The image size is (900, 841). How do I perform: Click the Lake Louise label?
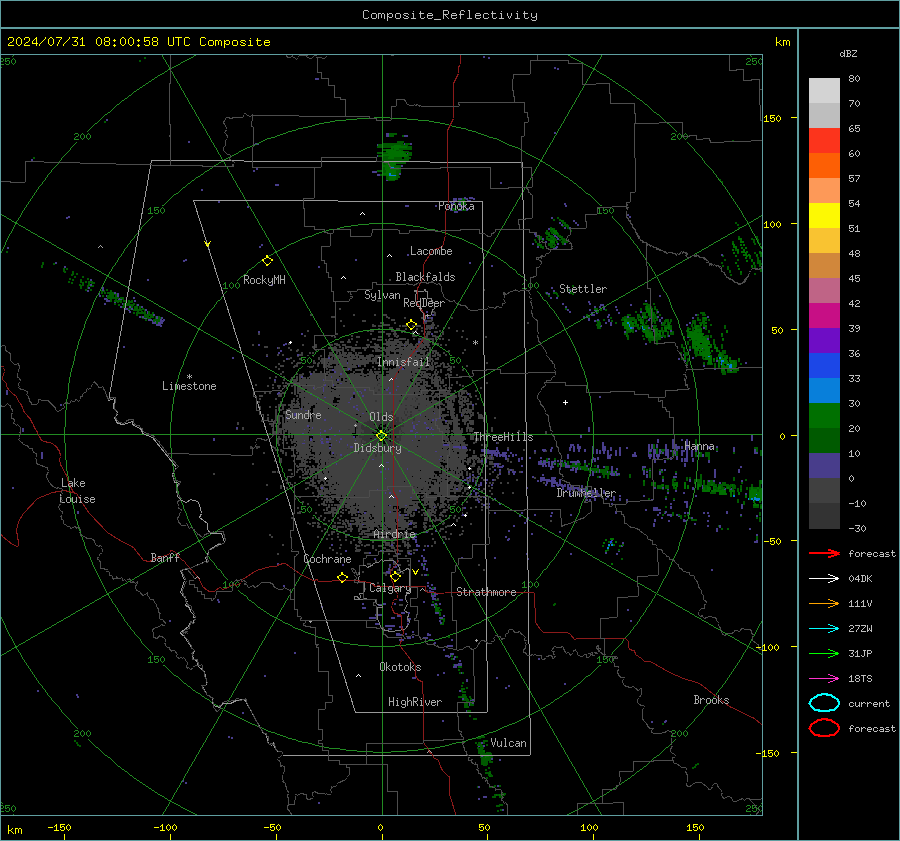click(77, 491)
